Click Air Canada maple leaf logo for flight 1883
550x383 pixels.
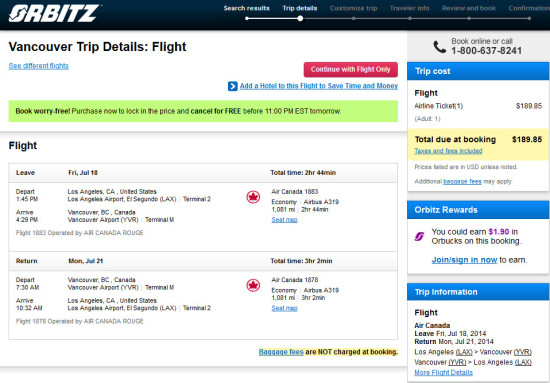[x=253, y=197]
